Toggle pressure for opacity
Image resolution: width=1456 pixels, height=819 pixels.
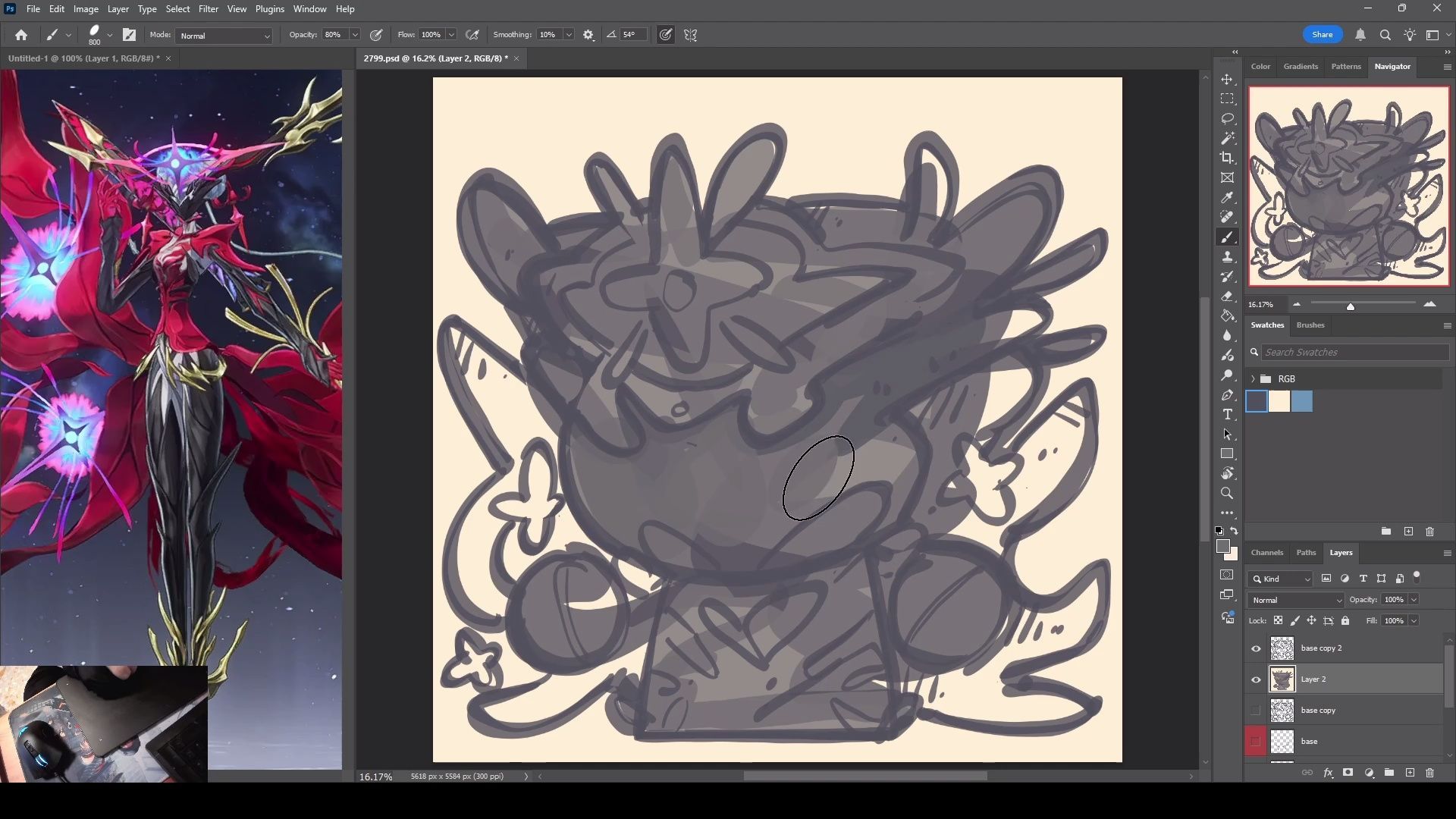click(375, 35)
